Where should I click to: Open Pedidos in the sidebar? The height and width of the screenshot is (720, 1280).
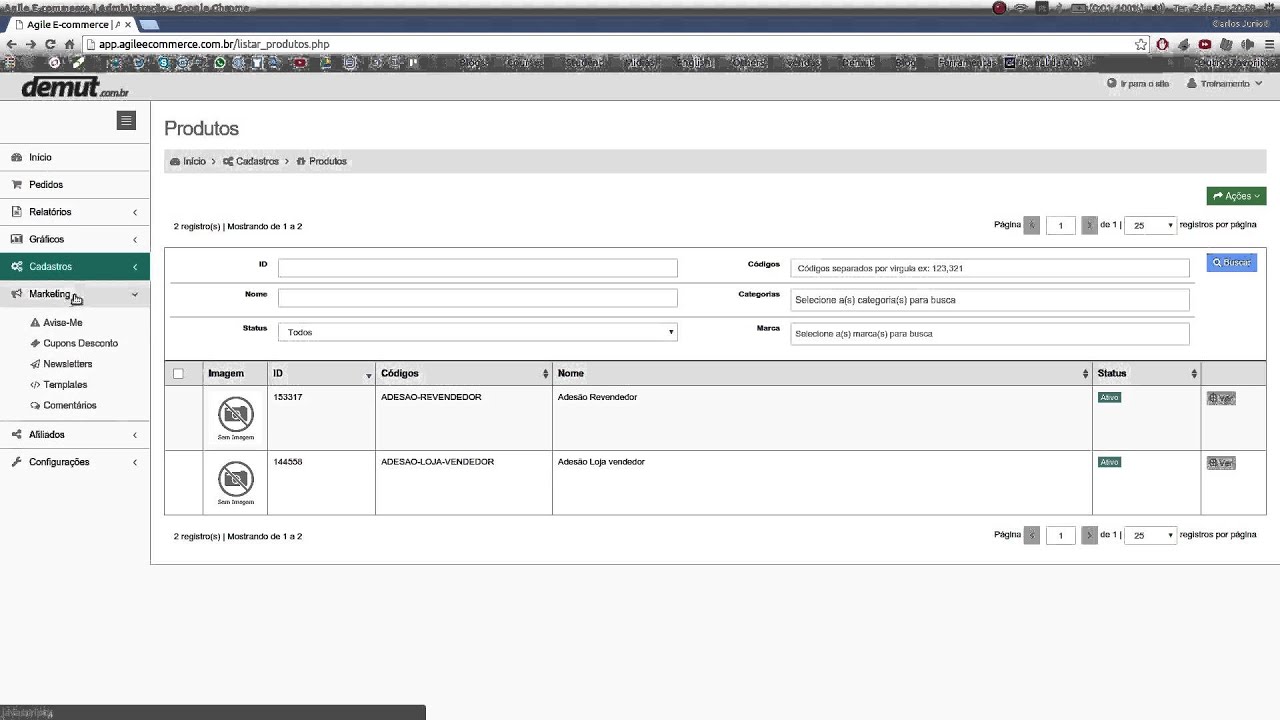tap(75, 185)
